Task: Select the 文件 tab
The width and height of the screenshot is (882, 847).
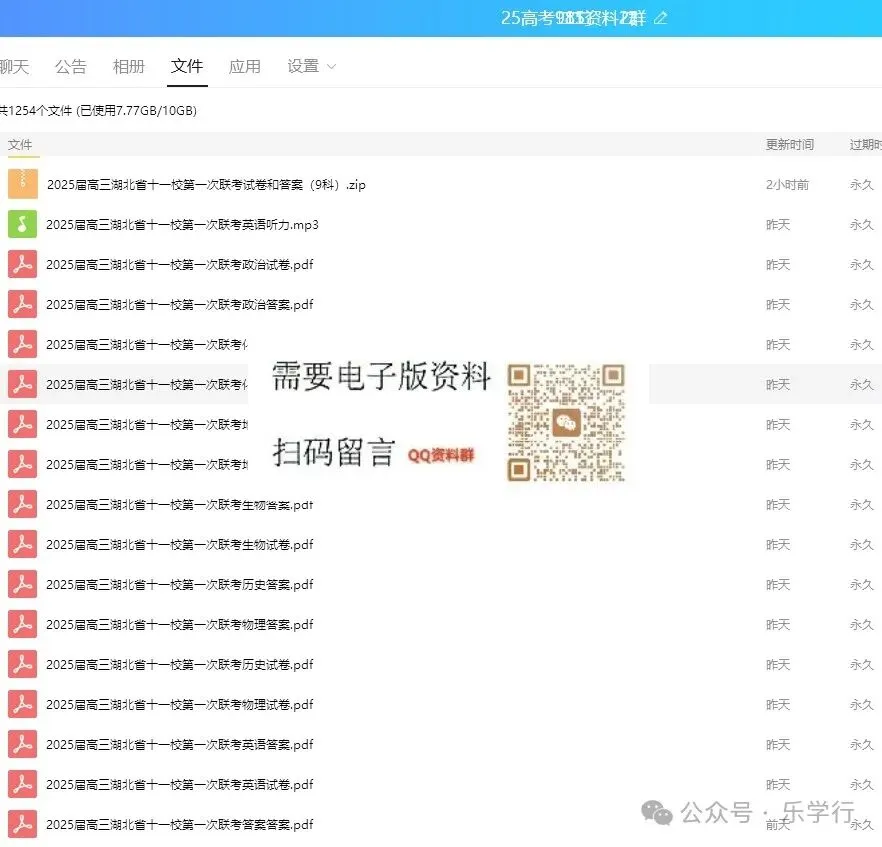Action: (187, 66)
